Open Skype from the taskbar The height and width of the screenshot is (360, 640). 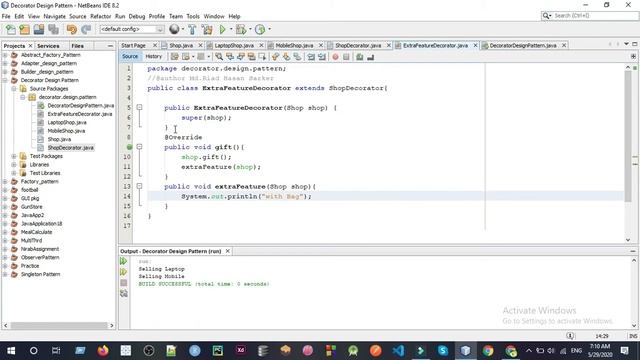click(443, 350)
